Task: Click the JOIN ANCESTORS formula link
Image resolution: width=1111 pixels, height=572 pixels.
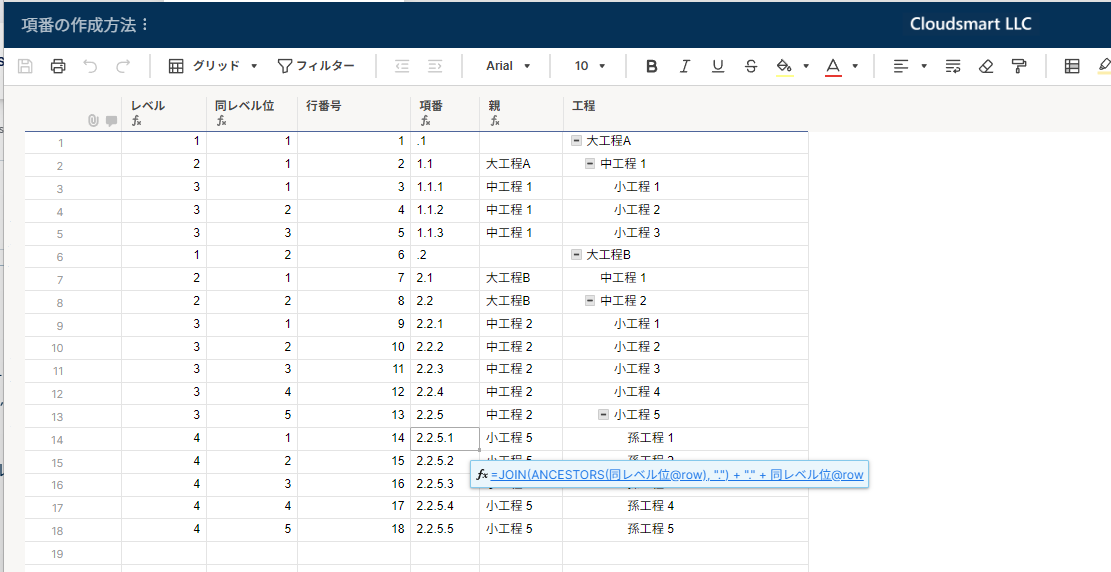Action: pos(677,475)
